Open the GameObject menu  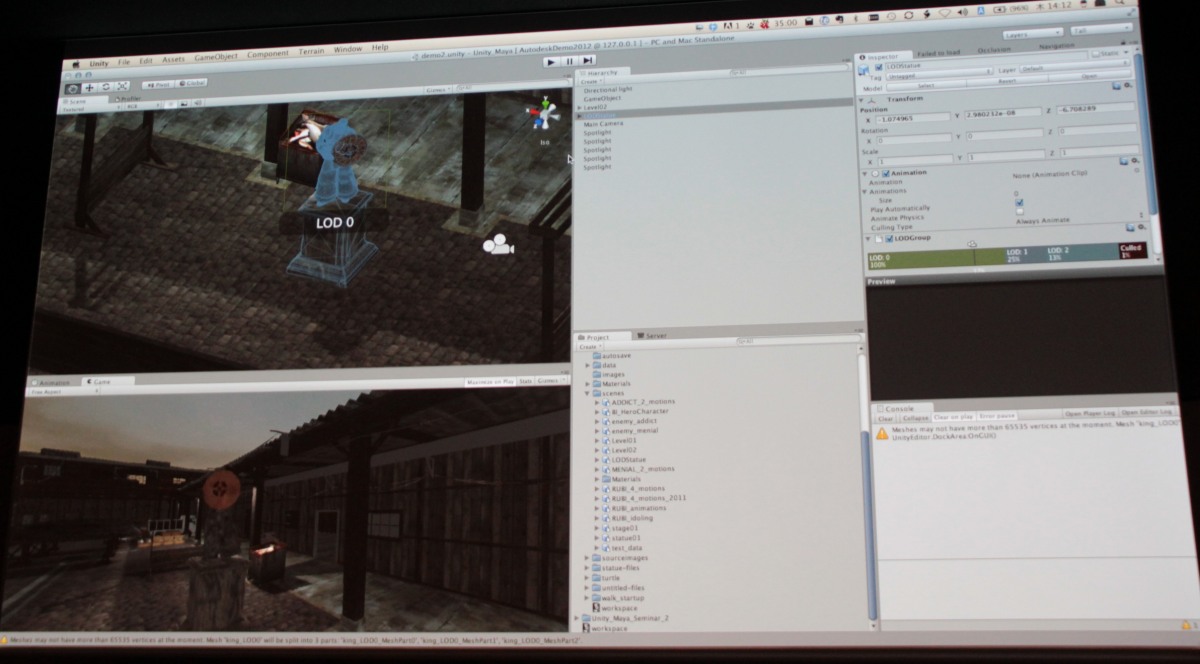(x=215, y=58)
